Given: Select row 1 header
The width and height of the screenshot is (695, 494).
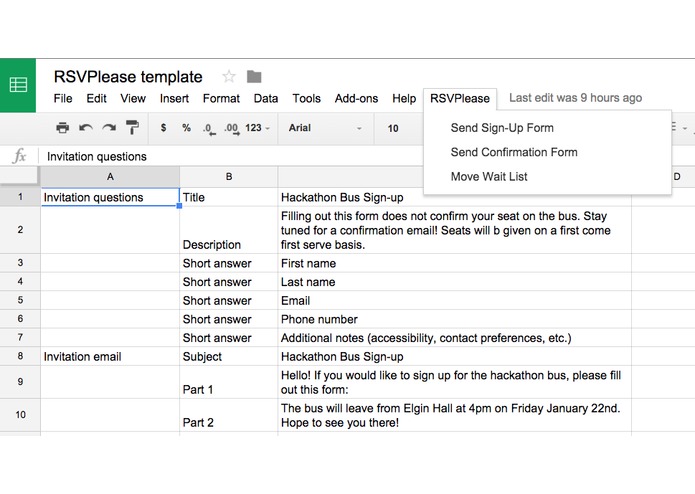Looking at the screenshot, I should click(20, 197).
